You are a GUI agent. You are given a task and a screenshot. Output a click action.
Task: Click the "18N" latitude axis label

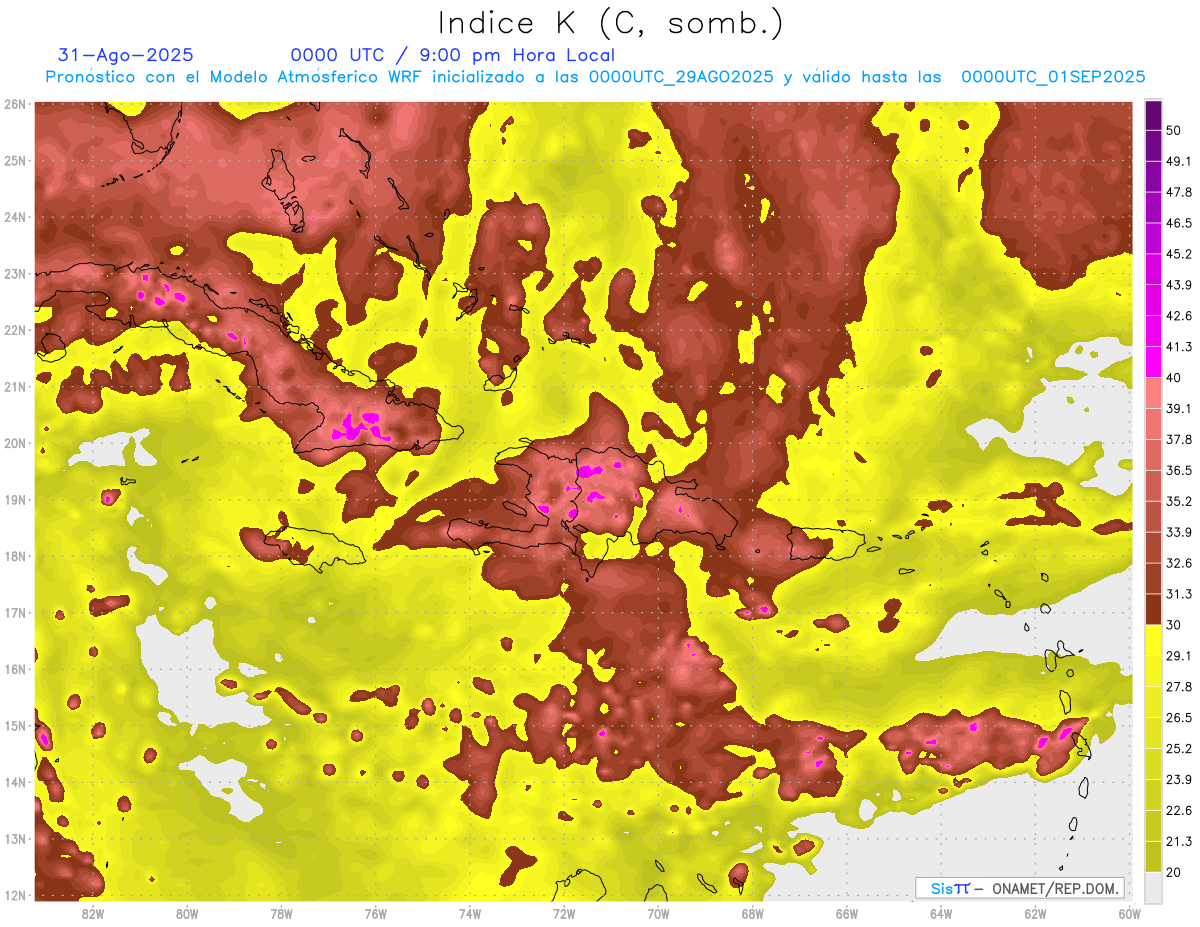[15, 556]
